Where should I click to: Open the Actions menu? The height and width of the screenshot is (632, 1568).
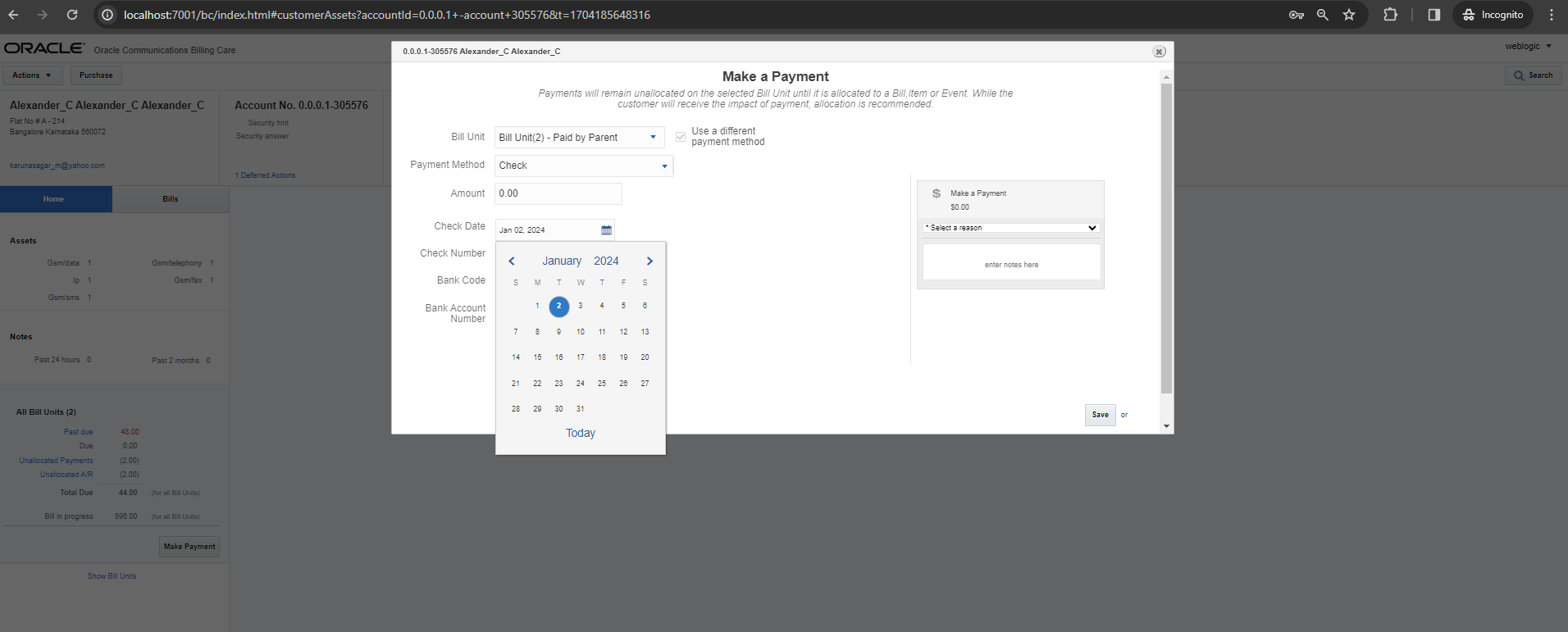tap(32, 75)
